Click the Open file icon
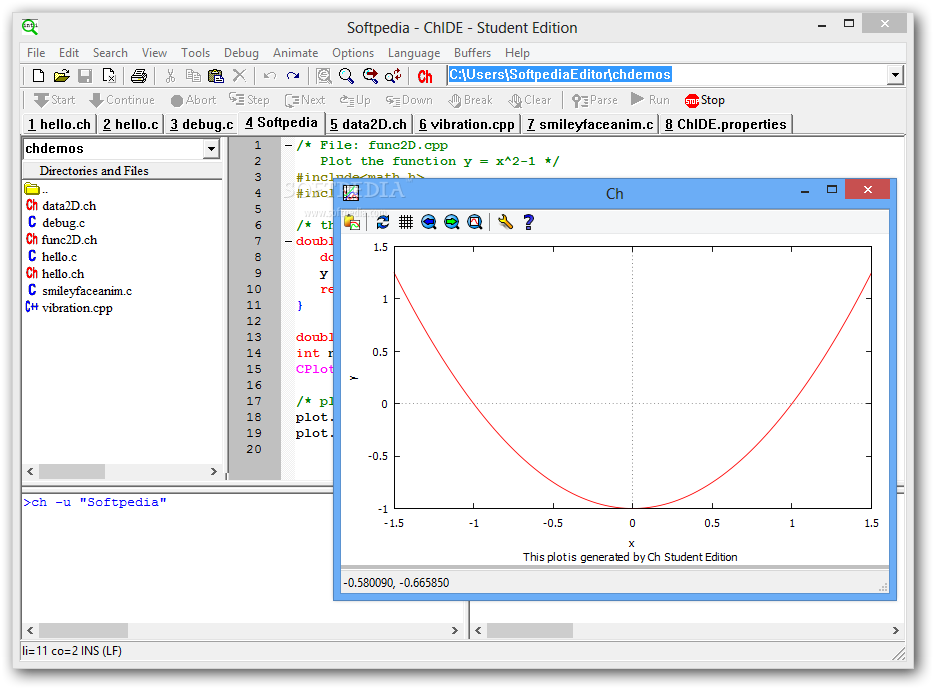934x689 pixels. 61,76
